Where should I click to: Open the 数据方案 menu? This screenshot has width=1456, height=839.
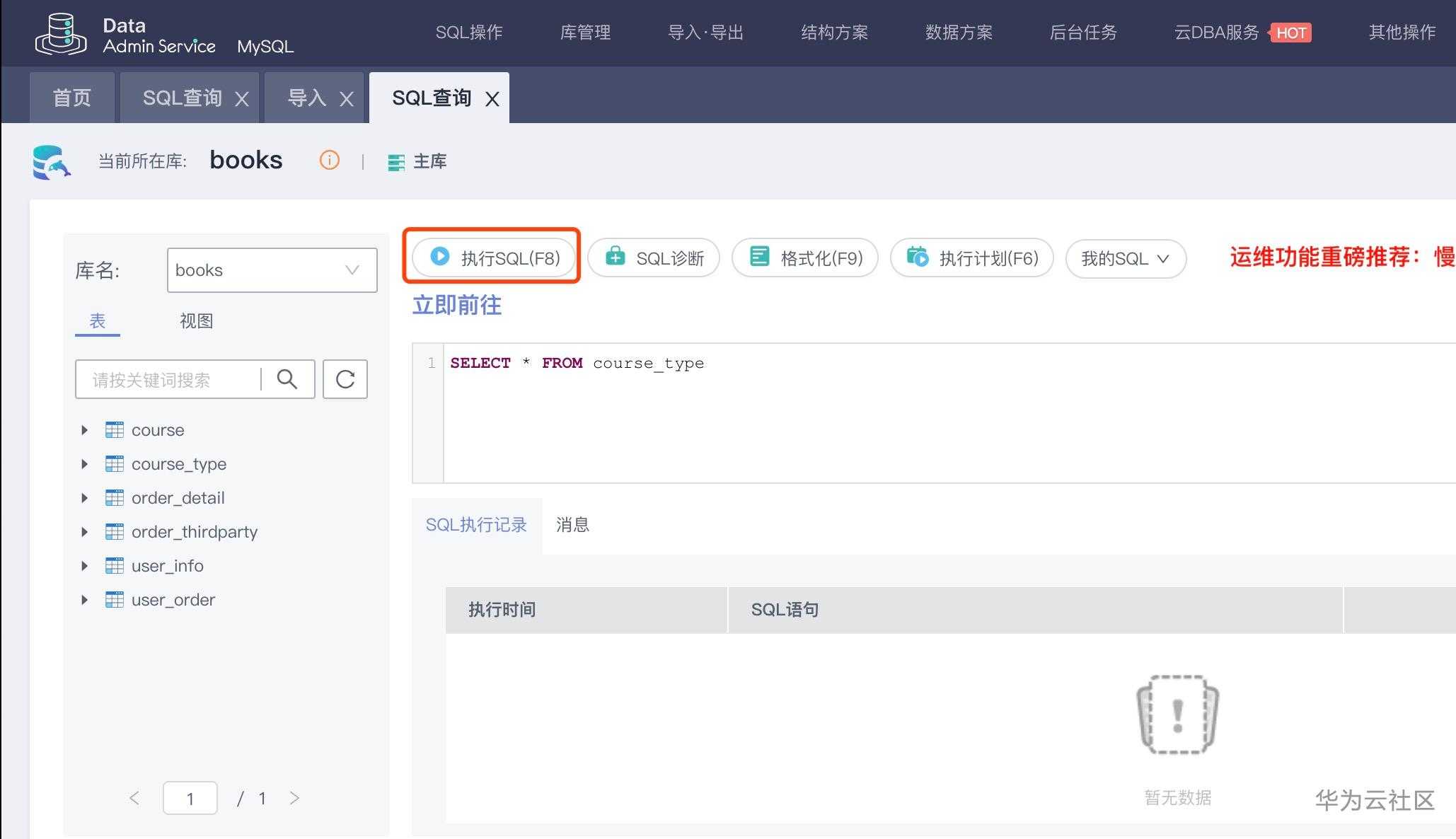[959, 33]
